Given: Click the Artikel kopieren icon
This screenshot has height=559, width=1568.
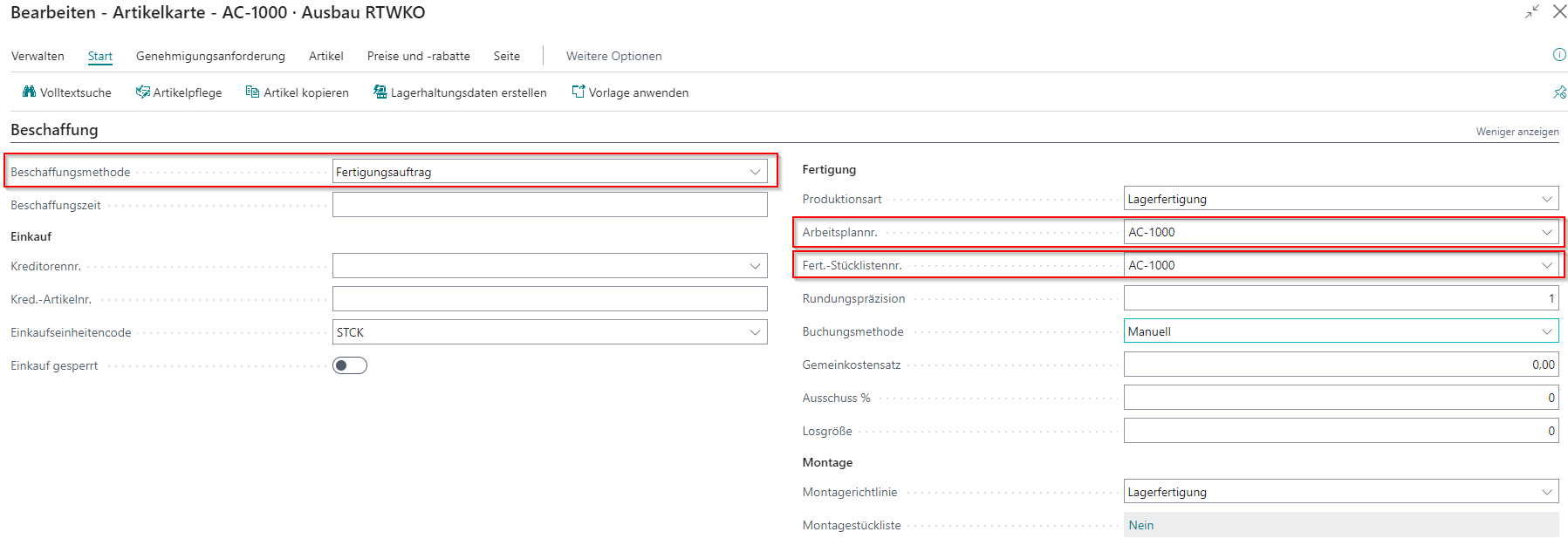Looking at the screenshot, I should [252, 92].
